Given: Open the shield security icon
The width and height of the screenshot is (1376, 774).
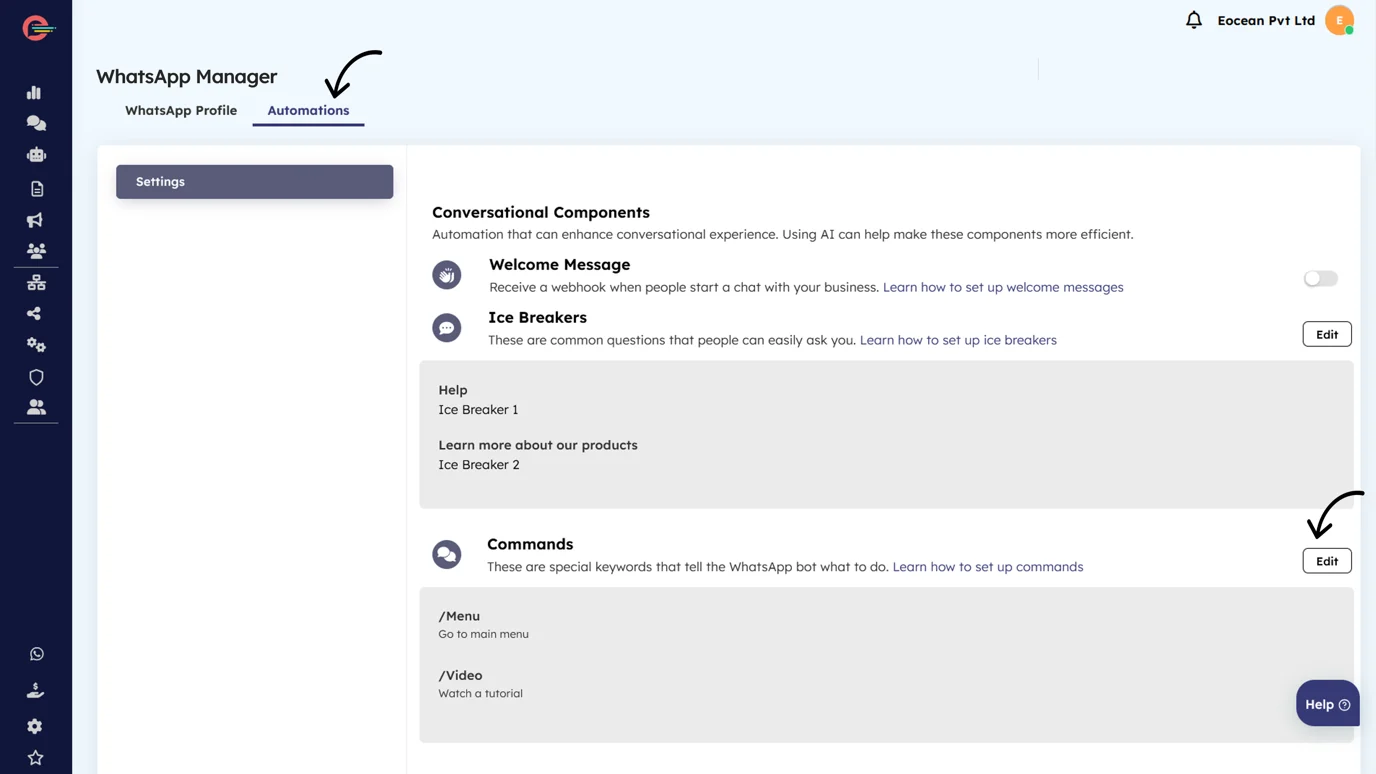Looking at the screenshot, I should pos(36,377).
